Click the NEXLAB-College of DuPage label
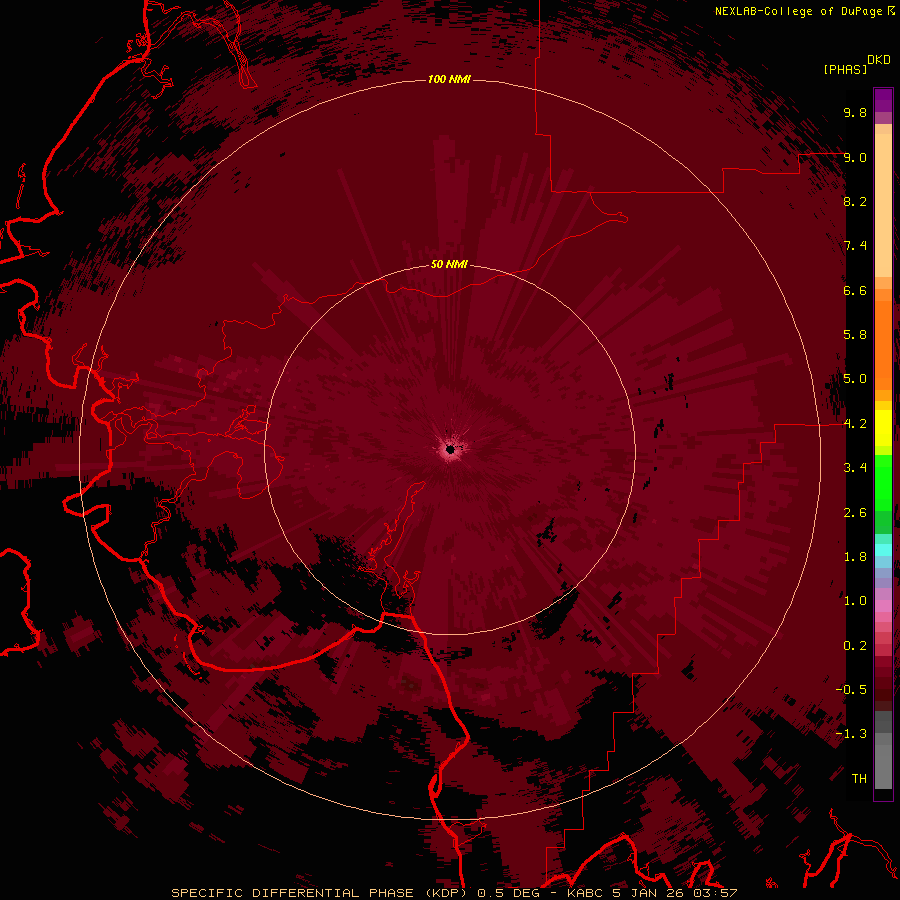Image resolution: width=900 pixels, height=900 pixels. pos(798,11)
